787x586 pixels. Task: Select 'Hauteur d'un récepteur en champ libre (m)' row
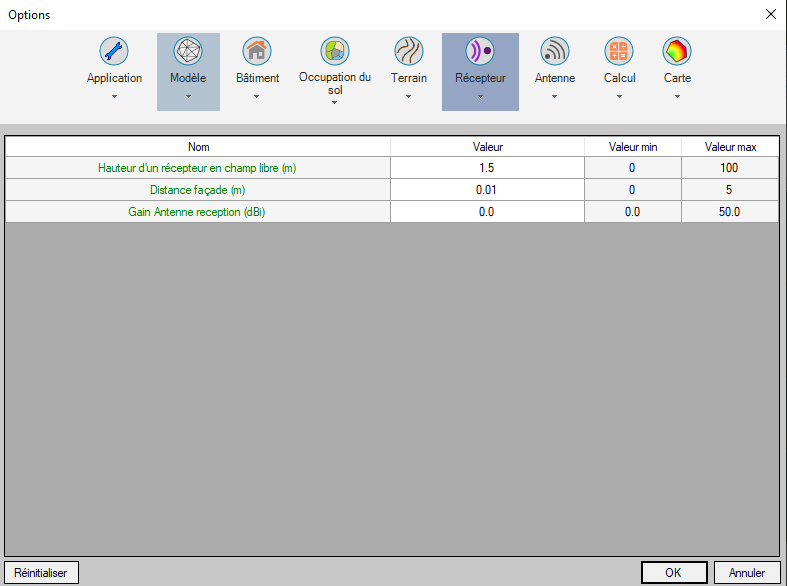tap(197, 168)
